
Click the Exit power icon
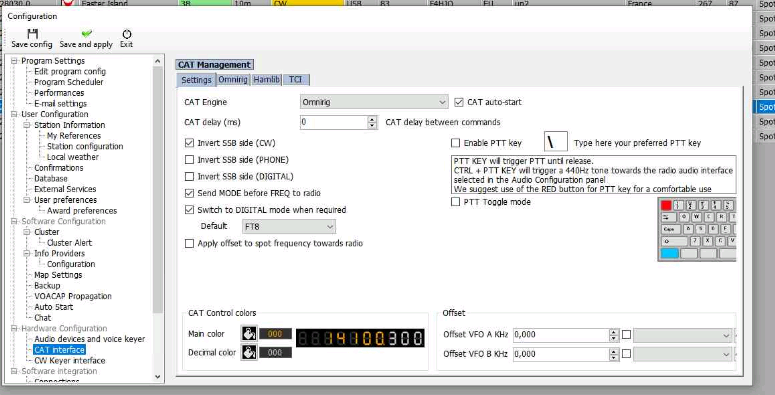tap(127, 34)
